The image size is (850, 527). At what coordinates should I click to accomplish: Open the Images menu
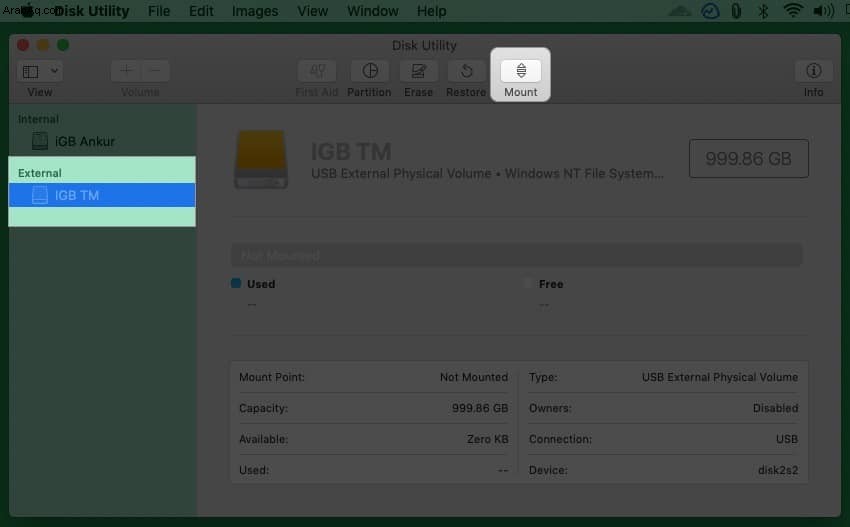255,11
